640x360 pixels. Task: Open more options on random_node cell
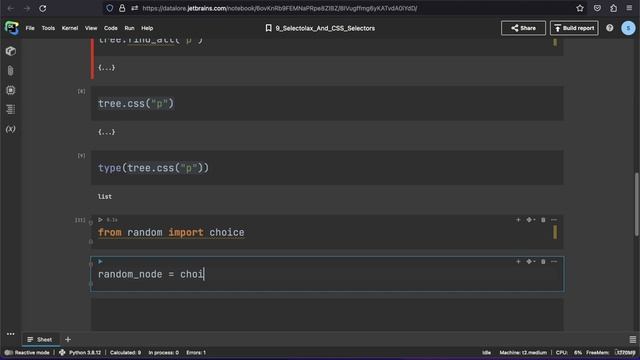(x=554, y=262)
